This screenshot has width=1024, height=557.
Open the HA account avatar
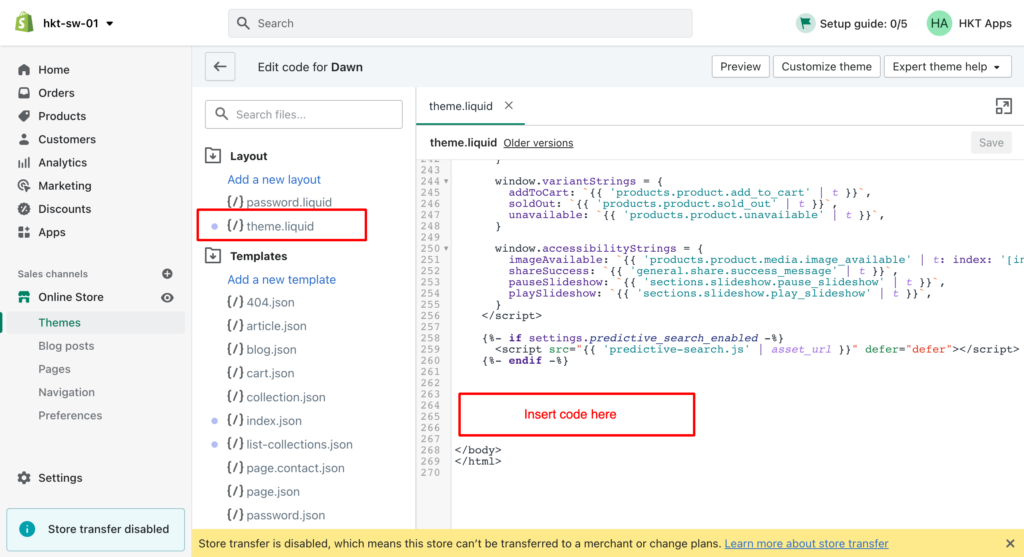tap(939, 24)
